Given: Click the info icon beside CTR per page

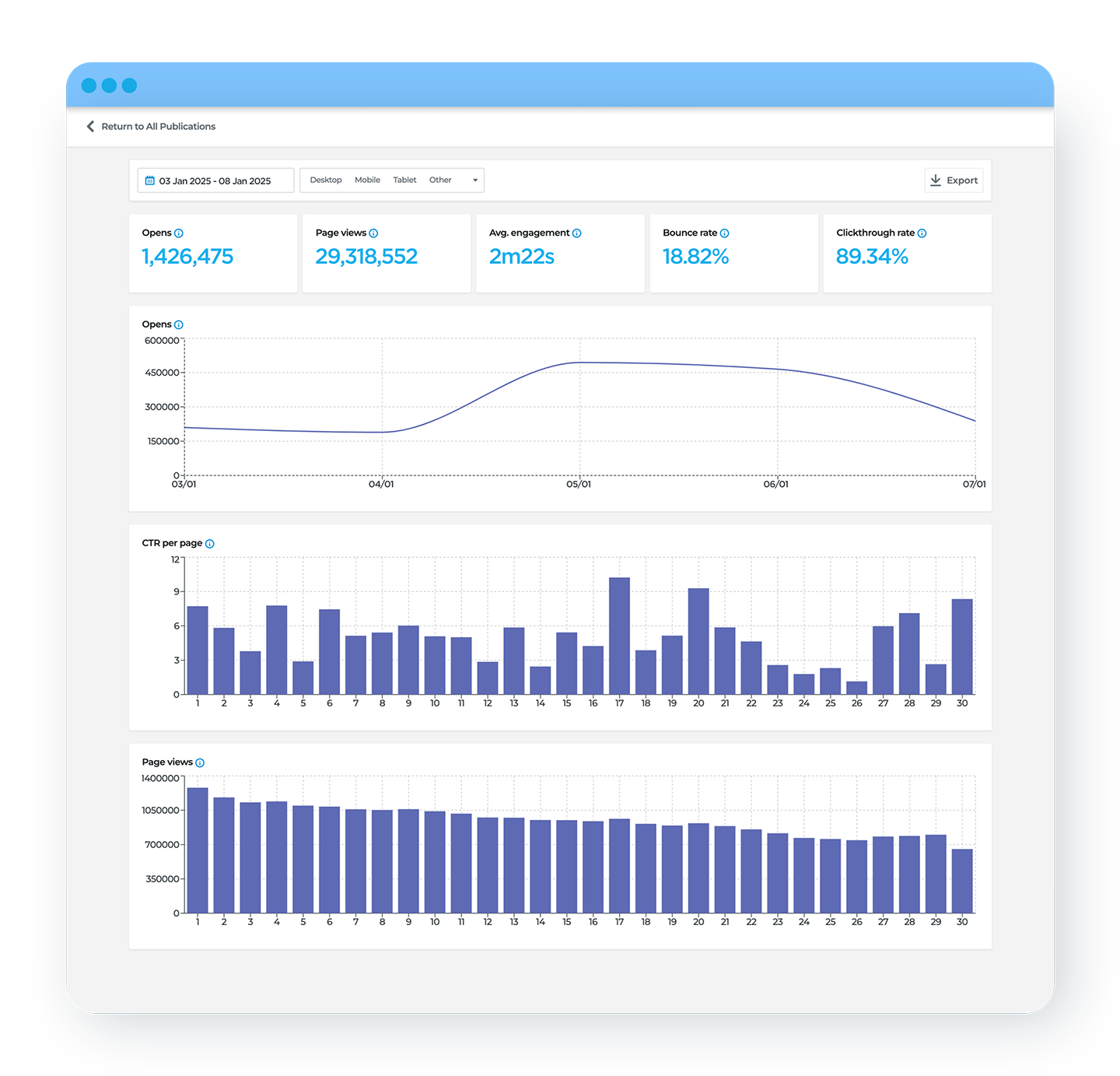Looking at the screenshot, I should pos(210,543).
